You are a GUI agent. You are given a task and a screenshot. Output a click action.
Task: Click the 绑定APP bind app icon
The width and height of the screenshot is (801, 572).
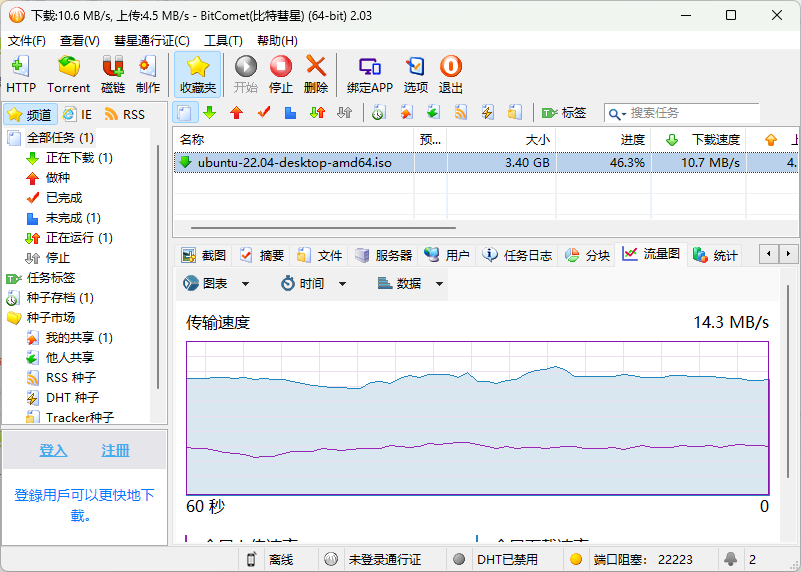click(369, 75)
